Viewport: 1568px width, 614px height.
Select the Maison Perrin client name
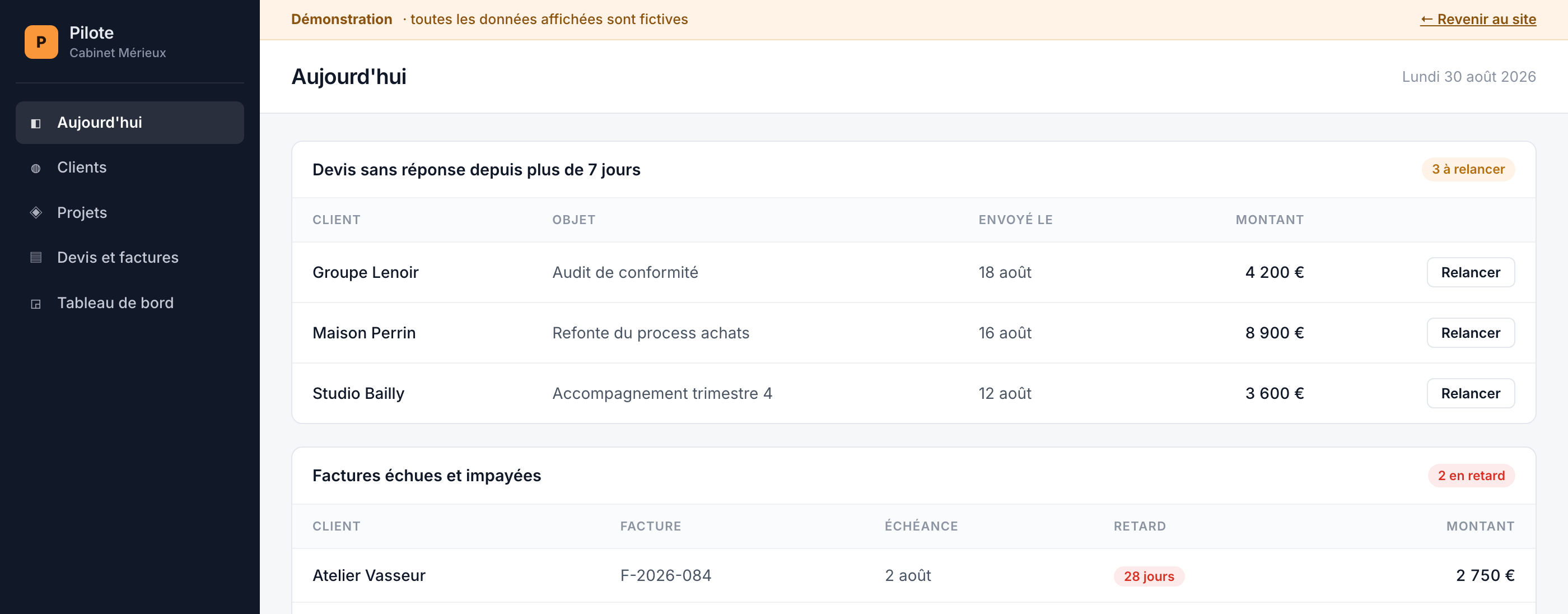point(364,333)
